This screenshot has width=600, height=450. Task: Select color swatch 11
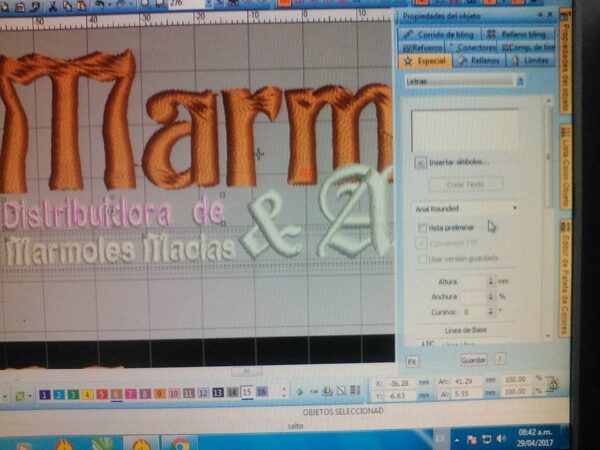coord(189,393)
